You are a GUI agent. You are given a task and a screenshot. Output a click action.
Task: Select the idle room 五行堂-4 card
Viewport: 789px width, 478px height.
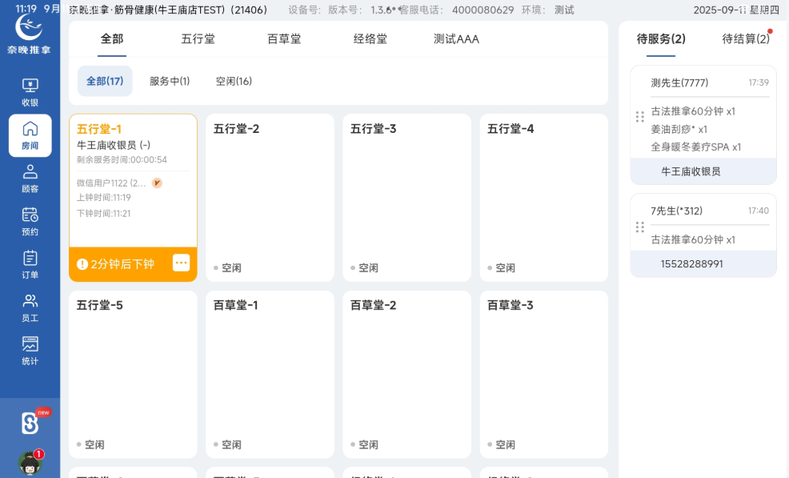[544, 198]
